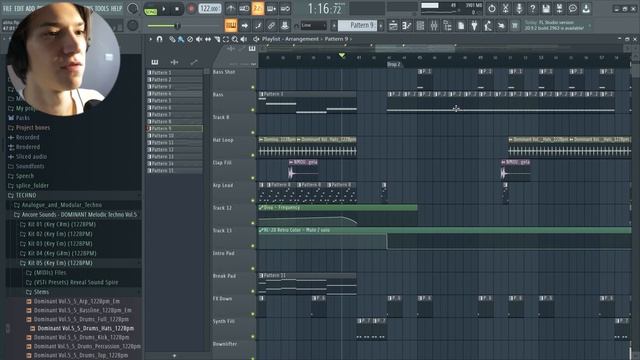Select the playlist Slip tool
The width and height of the screenshot is (640, 360).
pos(208,39)
